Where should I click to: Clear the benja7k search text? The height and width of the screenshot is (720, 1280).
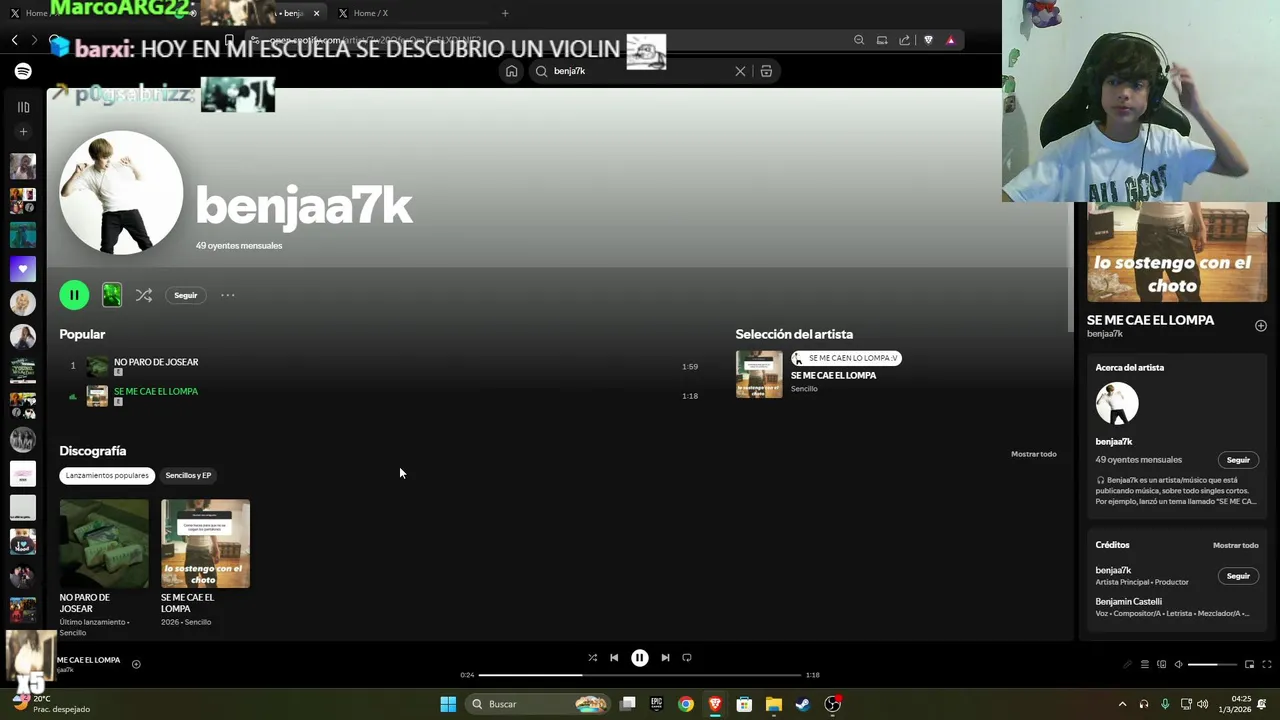[740, 71]
